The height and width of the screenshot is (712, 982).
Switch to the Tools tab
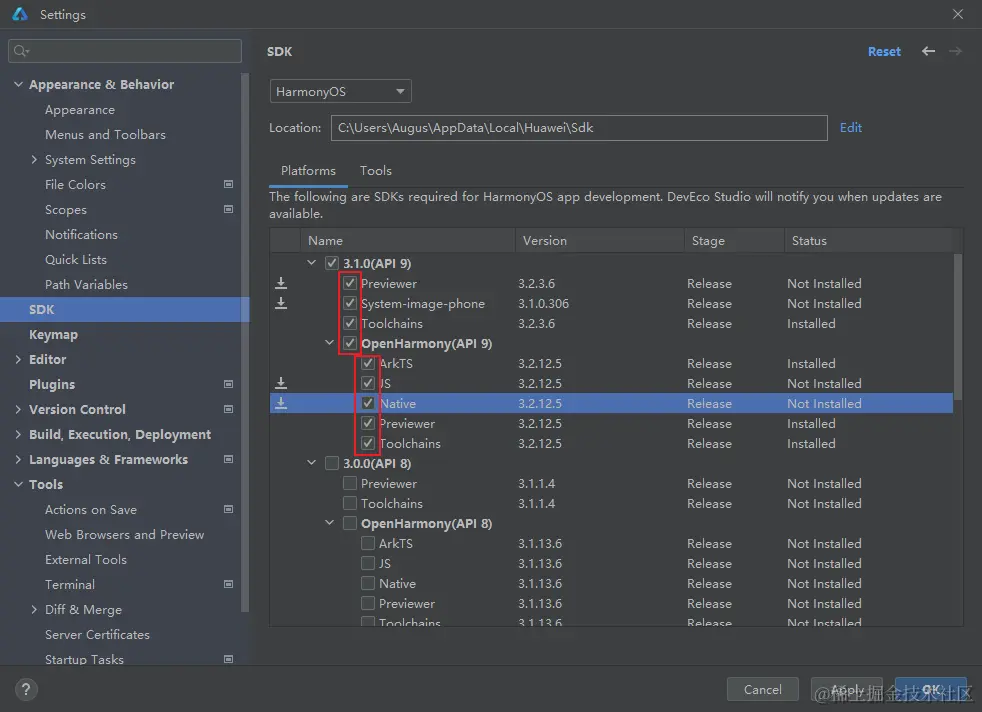pyautogui.click(x=376, y=170)
